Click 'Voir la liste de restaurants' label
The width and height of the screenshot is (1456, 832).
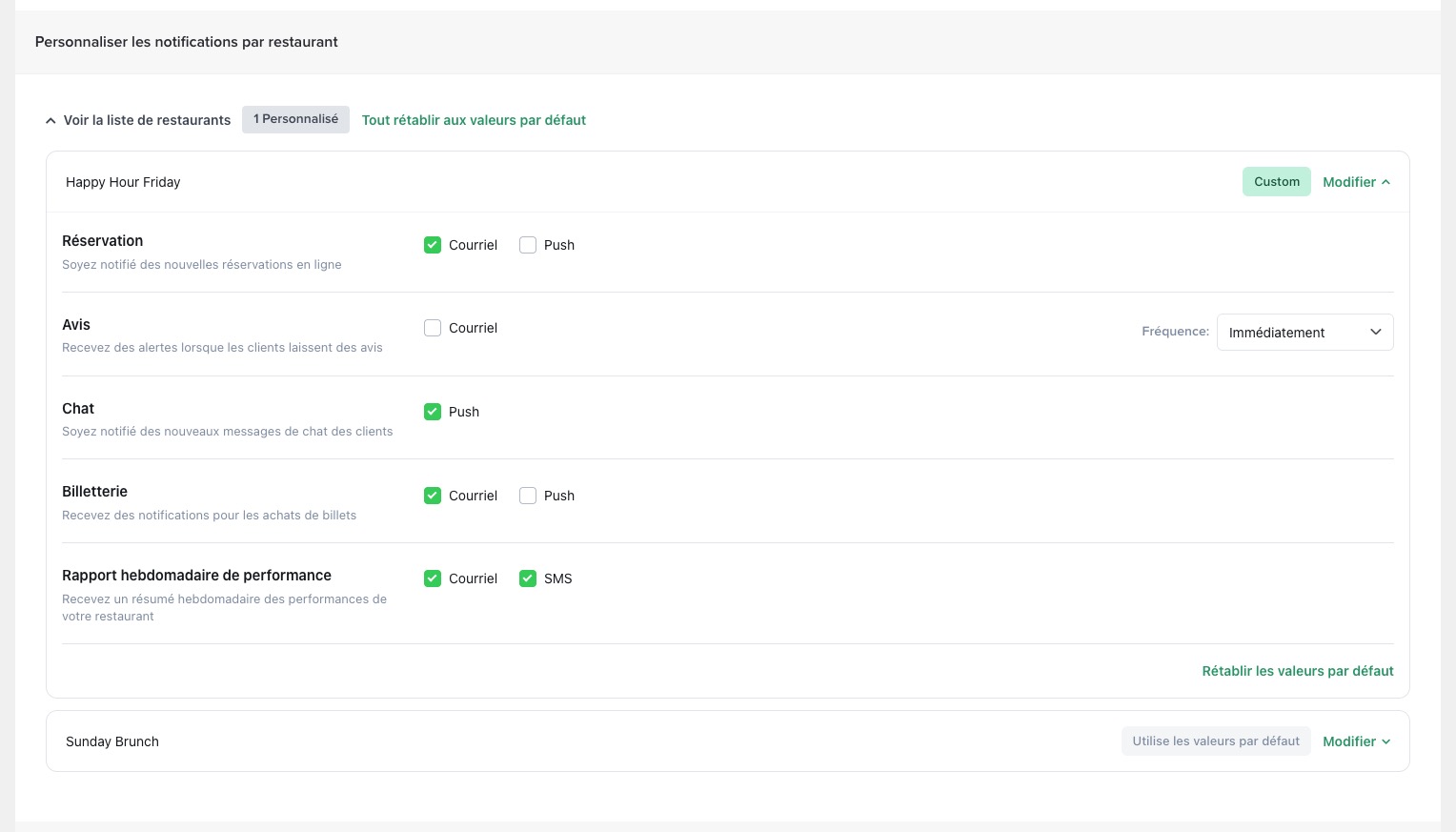pos(147,120)
